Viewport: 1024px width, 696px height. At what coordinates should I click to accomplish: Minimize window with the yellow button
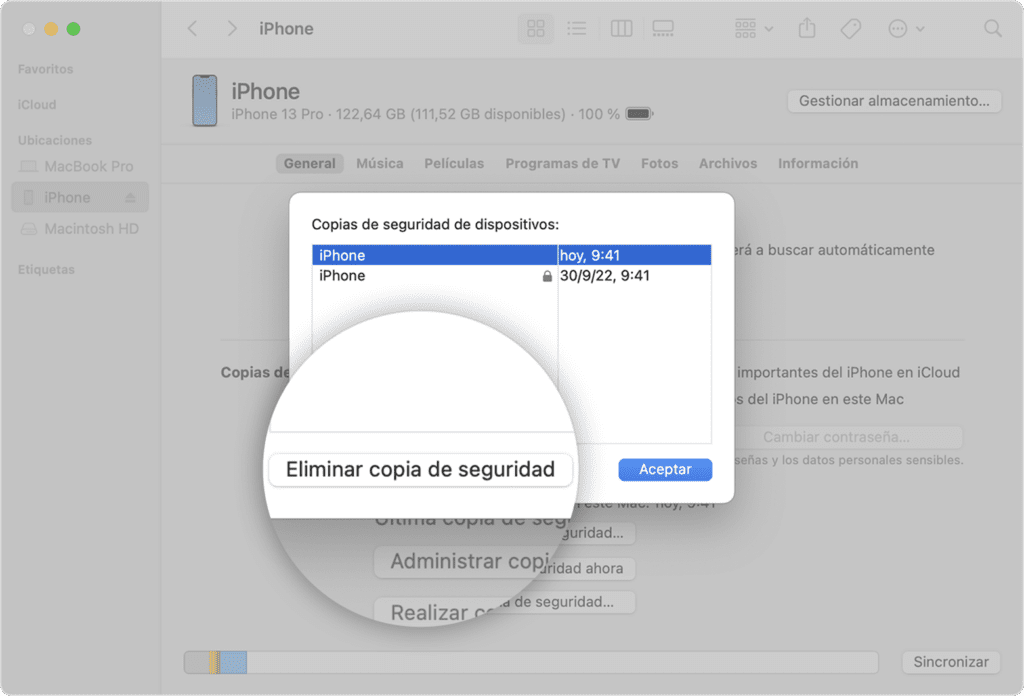(x=51, y=29)
